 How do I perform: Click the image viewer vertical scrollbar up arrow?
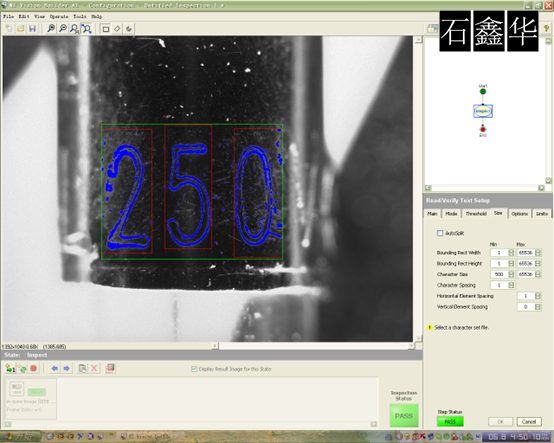[418, 40]
